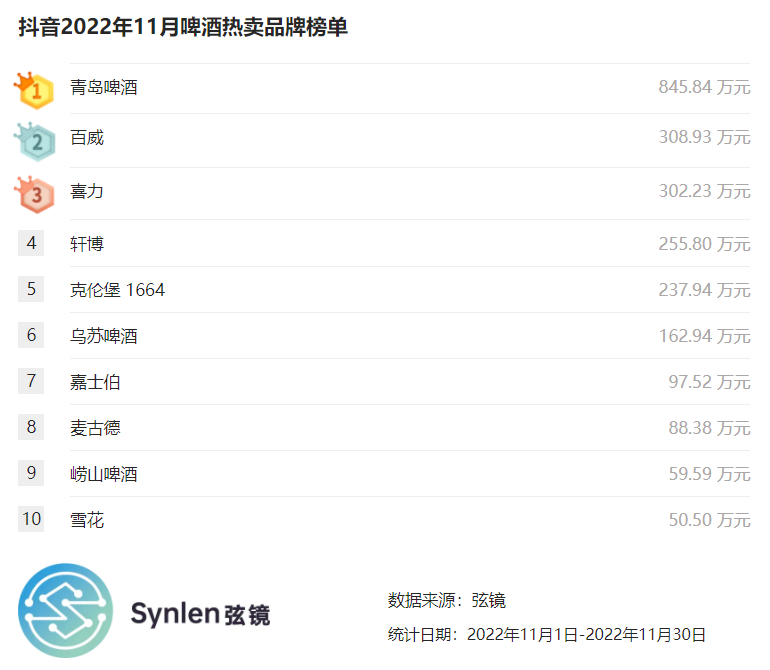
Task: Select brand name 喜力
Action: tap(87, 191)
